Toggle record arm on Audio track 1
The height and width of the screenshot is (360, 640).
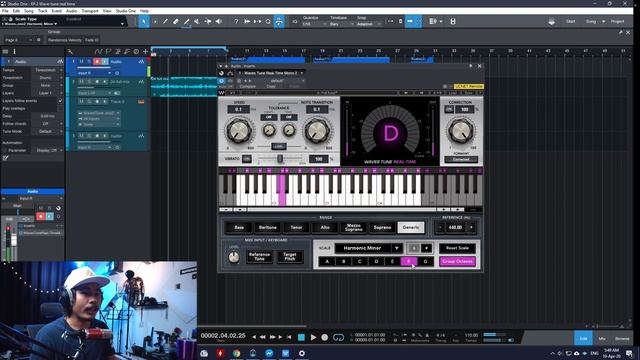click(x=97, y=62)
